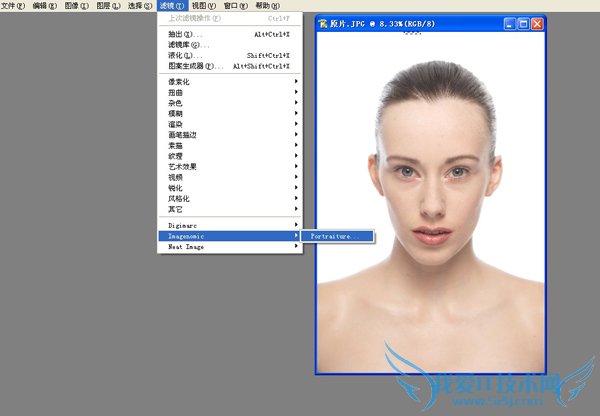This screenshot has height=416, width=600.
Task: Launch the Portraiture... plugin
Action: 337,236
